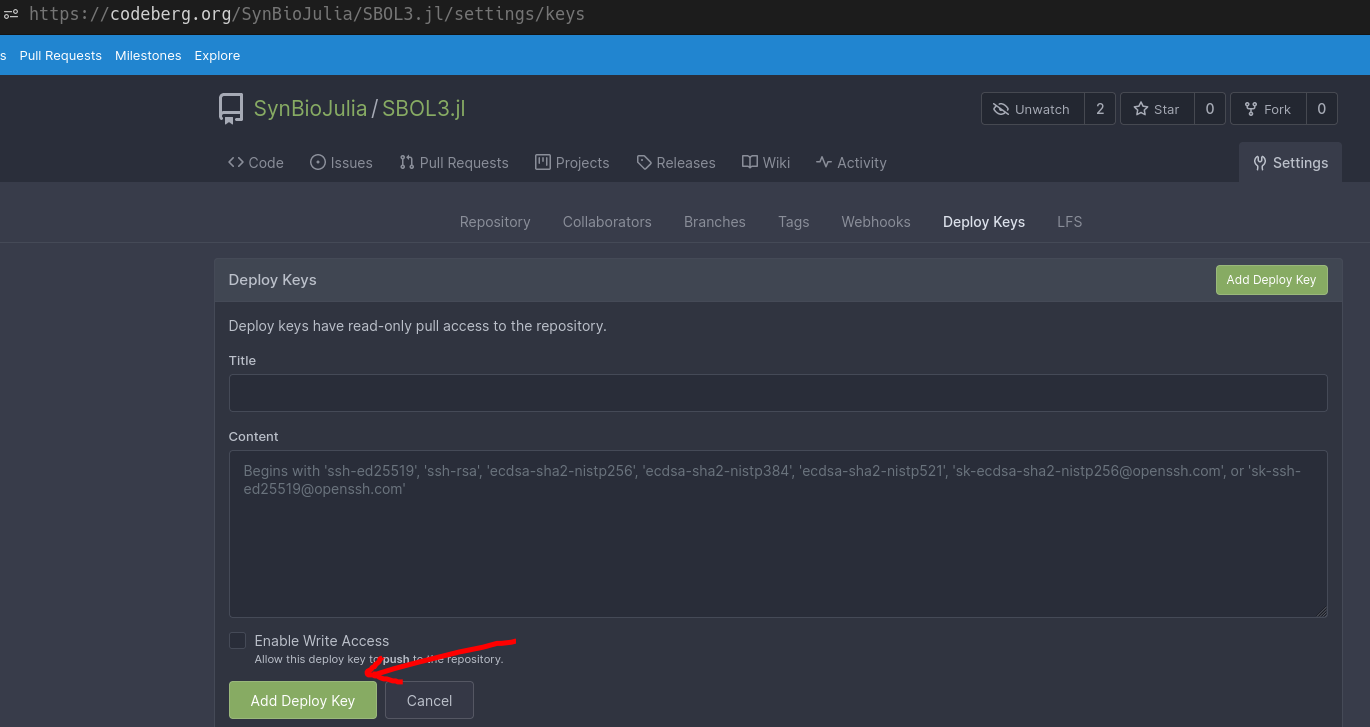Click the eye icon on the Unwatch button
Image resolution: width=1370 pixels, height=727 pixels.
[1001, 108]
